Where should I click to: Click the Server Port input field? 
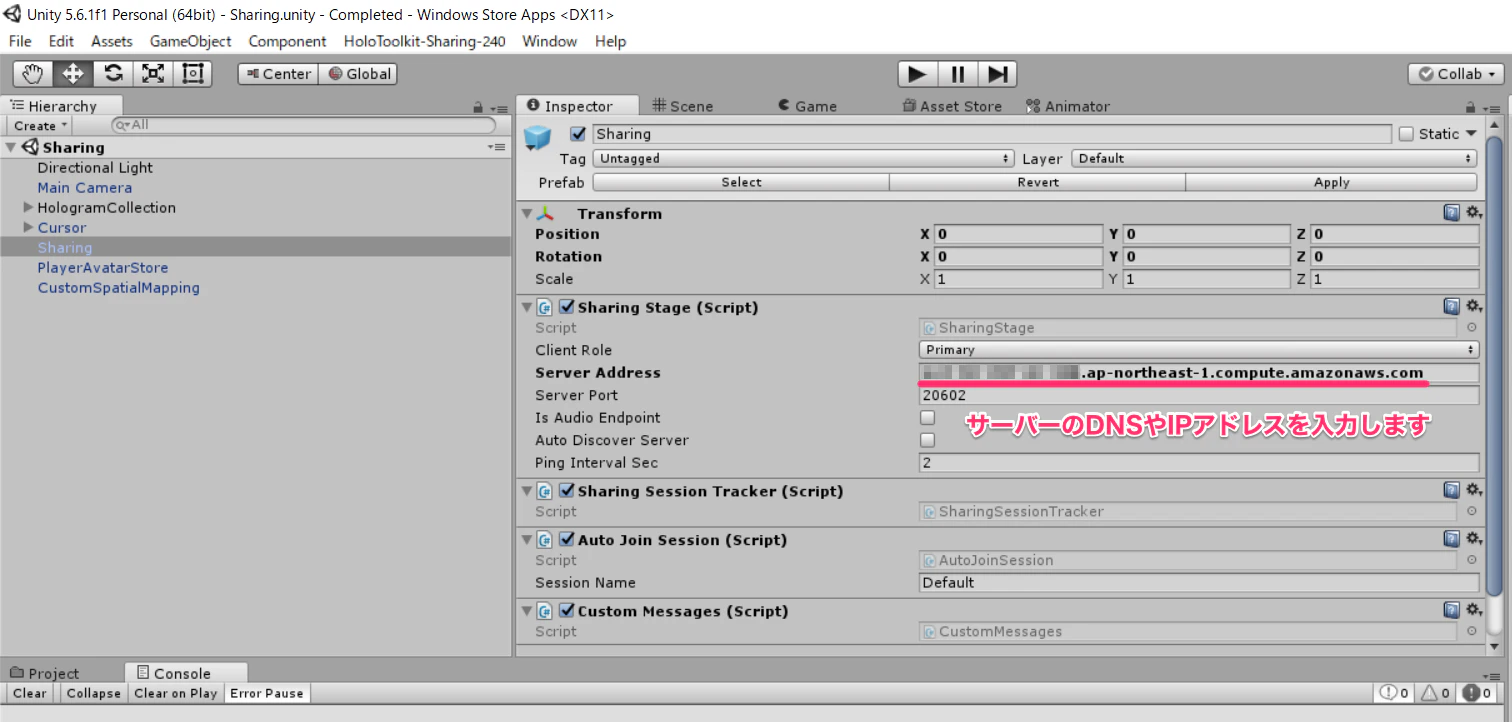pos(1198,395)
